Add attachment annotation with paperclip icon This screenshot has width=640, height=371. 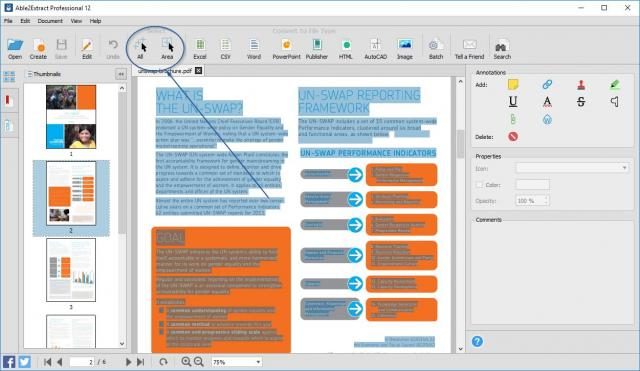point(513,119)
